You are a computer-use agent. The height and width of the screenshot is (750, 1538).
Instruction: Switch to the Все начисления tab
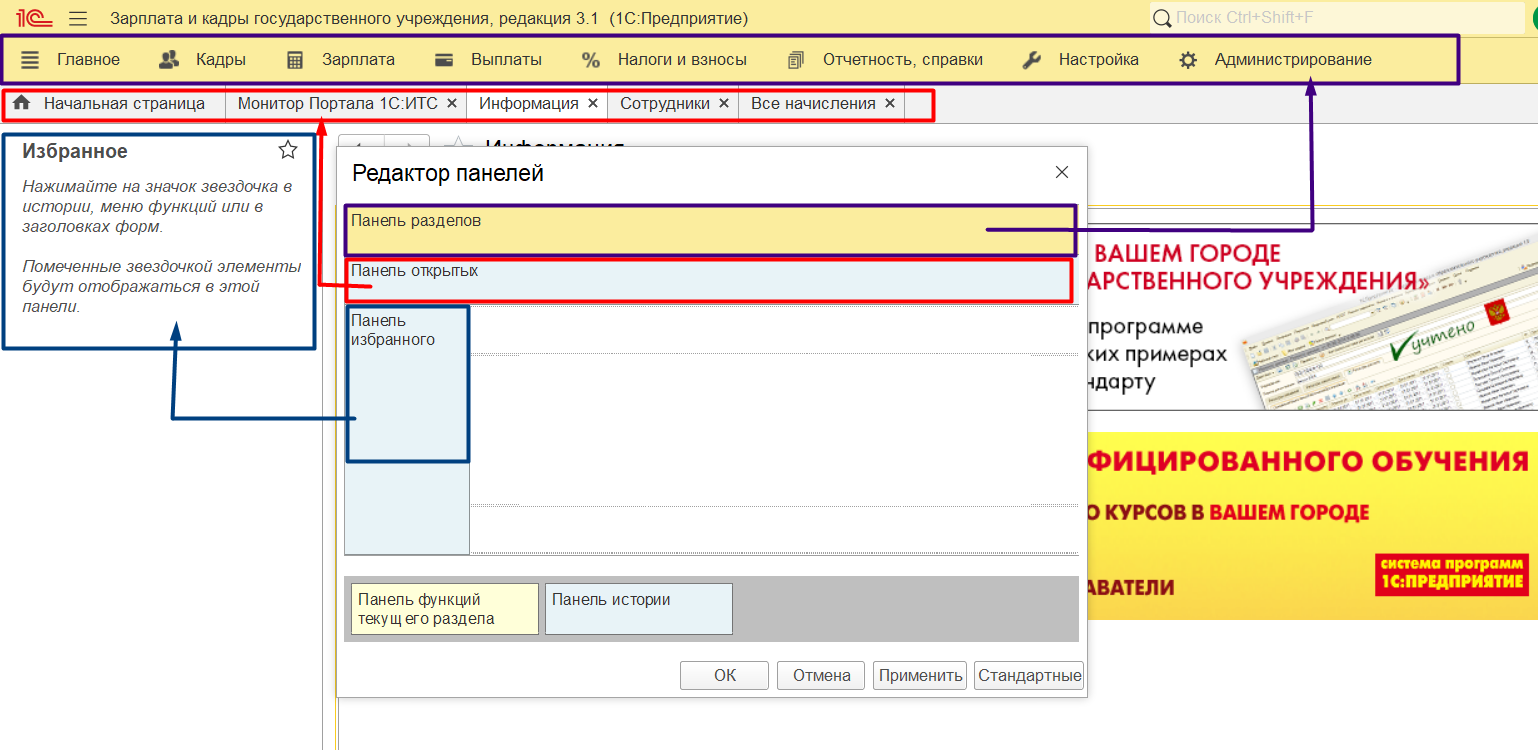pyautogui.click(x=813, y=104)
